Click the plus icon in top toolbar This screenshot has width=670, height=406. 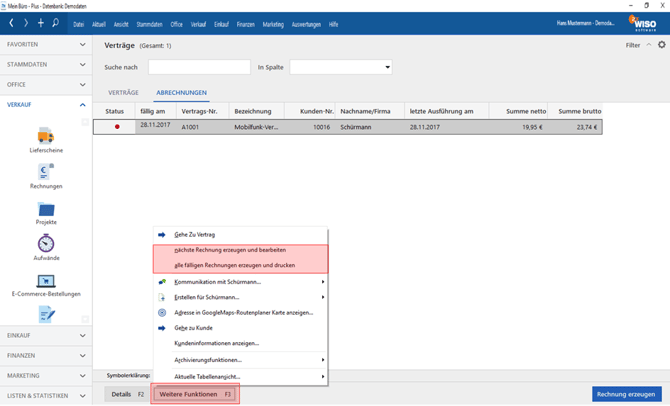click(x=41, y=23)
